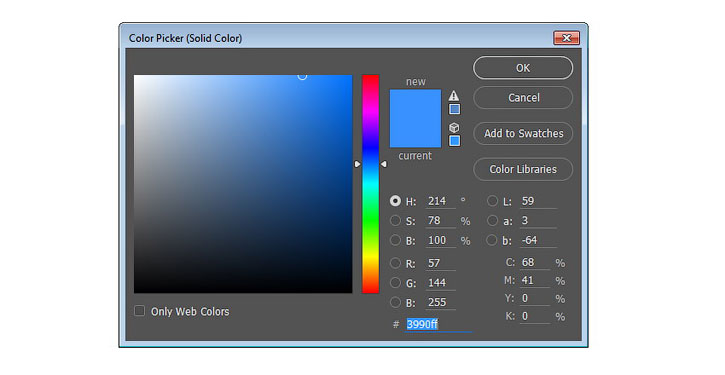The height and width of the screenshot is (375, 725).
Task: Click the not-web-safe cube icon
Action: click(x=455, y=128)
